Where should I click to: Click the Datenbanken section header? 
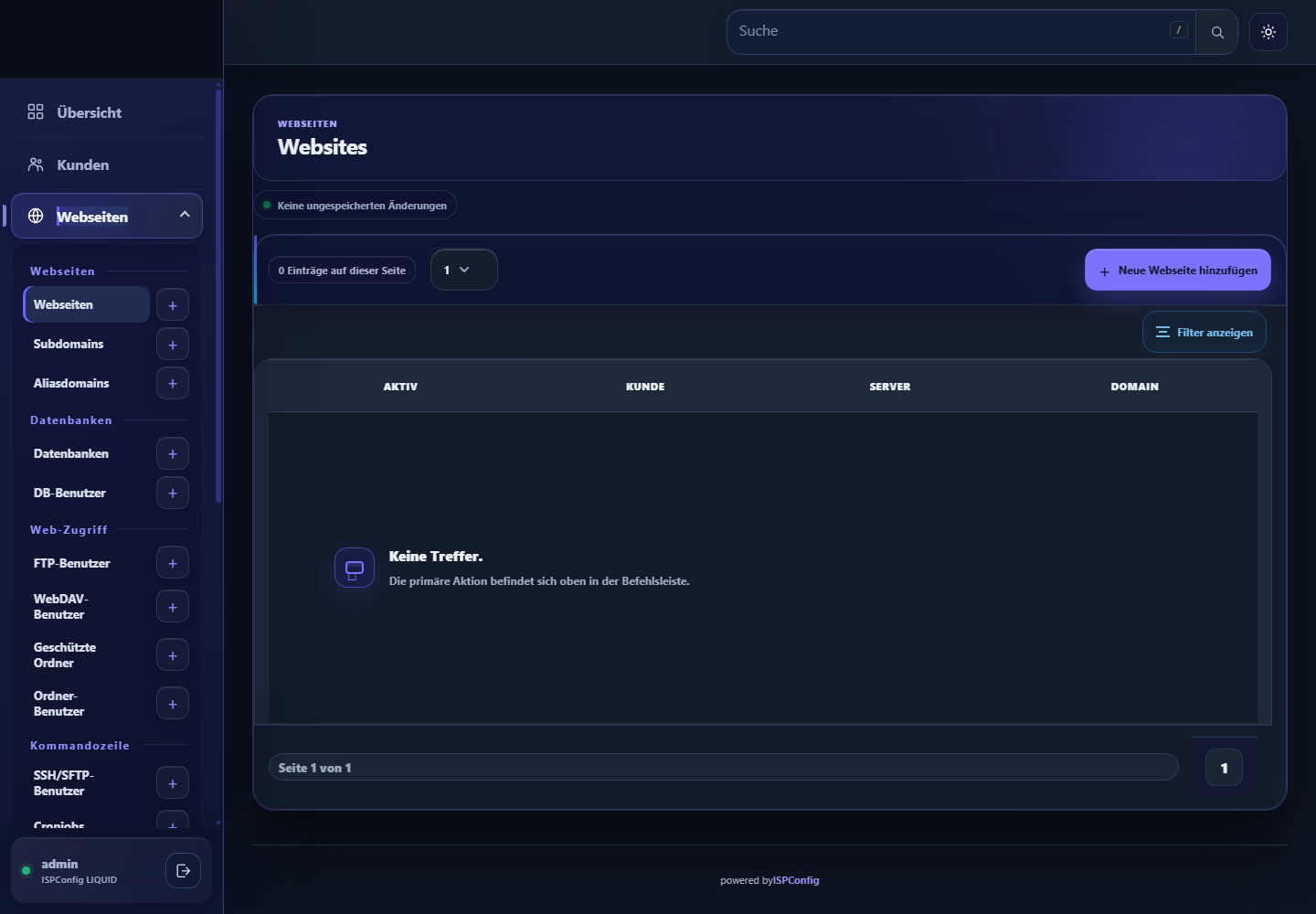[x=71, y=420]
